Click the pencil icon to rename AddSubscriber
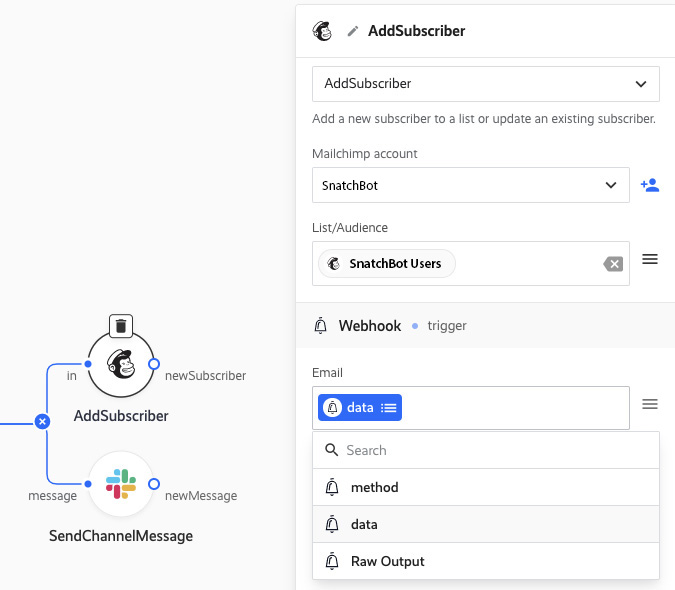 [x=353, y=31]
